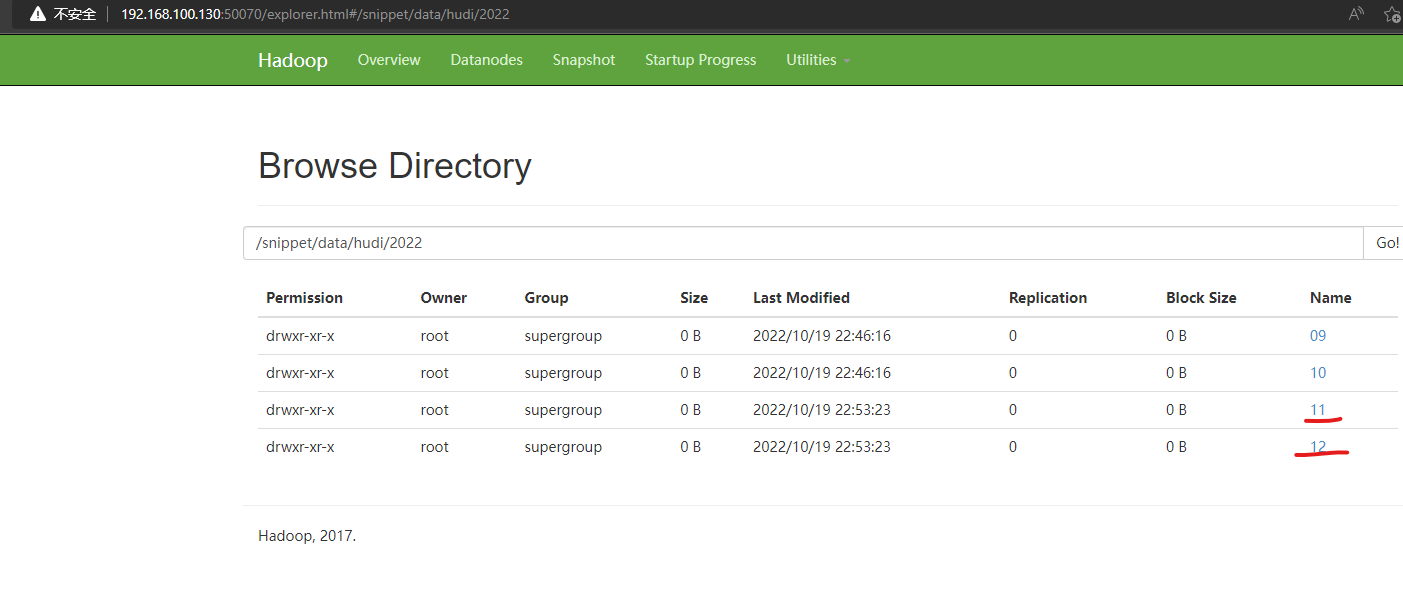1403x596 pixels.
Task: Click the Group column header
Action: pos(546,298)
